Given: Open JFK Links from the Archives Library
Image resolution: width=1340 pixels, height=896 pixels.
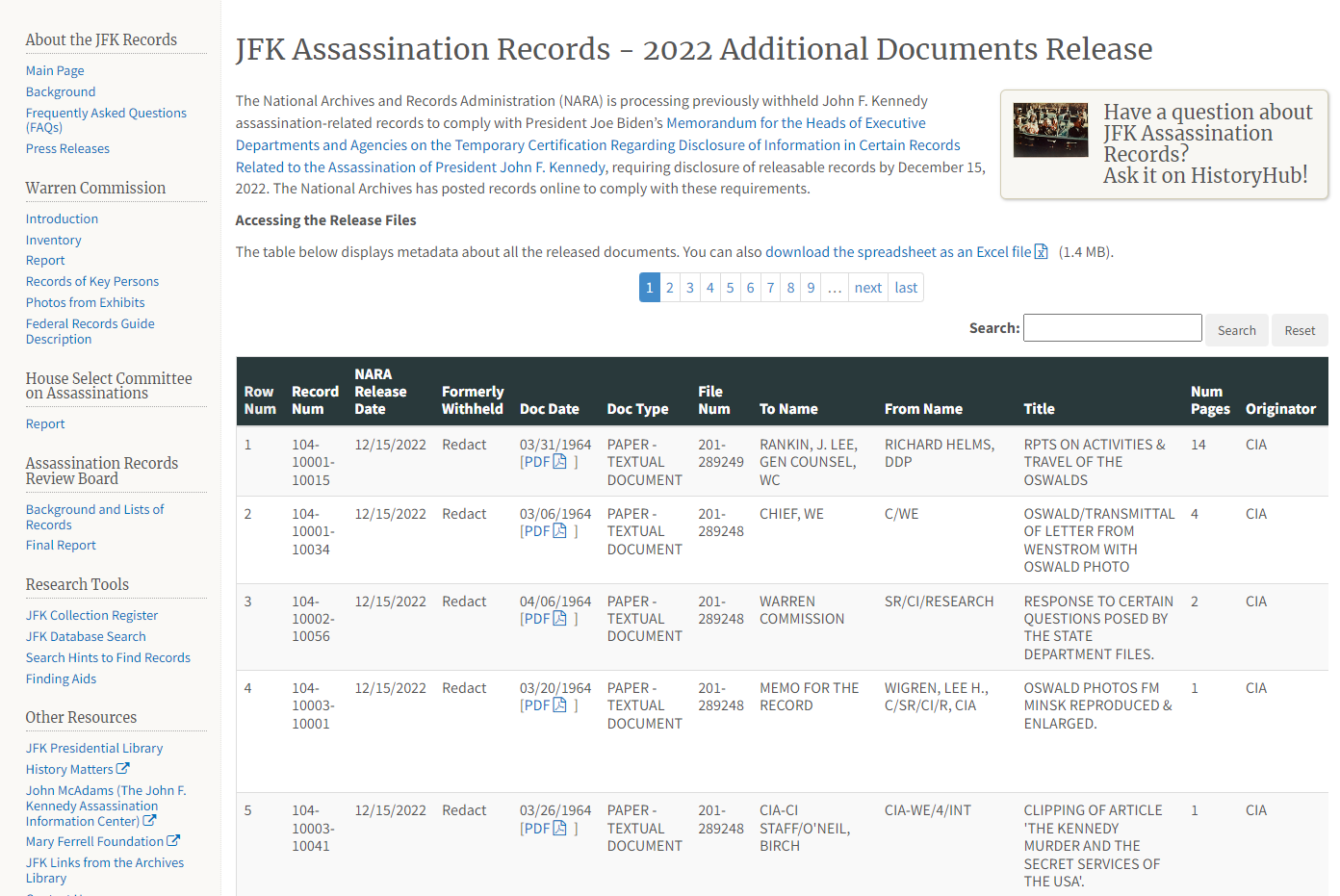Looking at the screenshot, I should click(x=104, y=870).
